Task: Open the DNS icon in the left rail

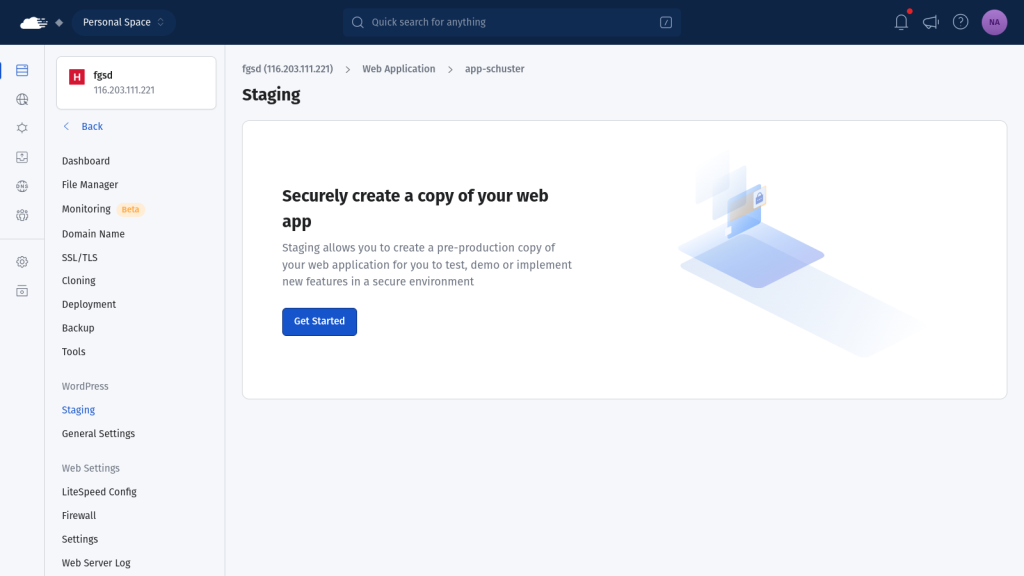Action: (x=22, y=186)
